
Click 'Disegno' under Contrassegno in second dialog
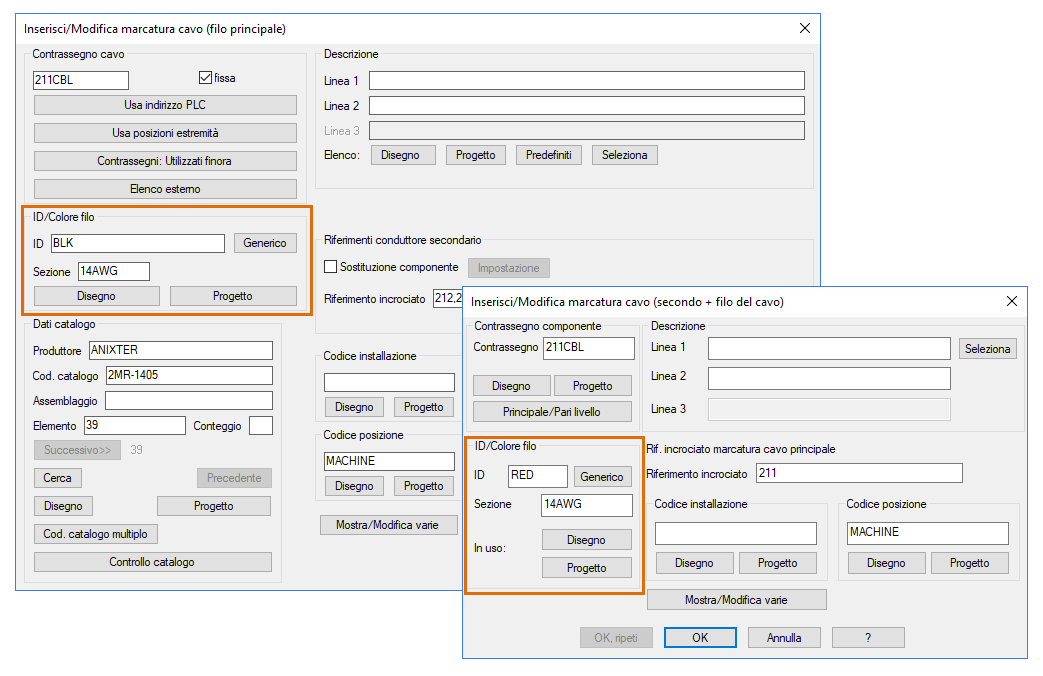512,386
